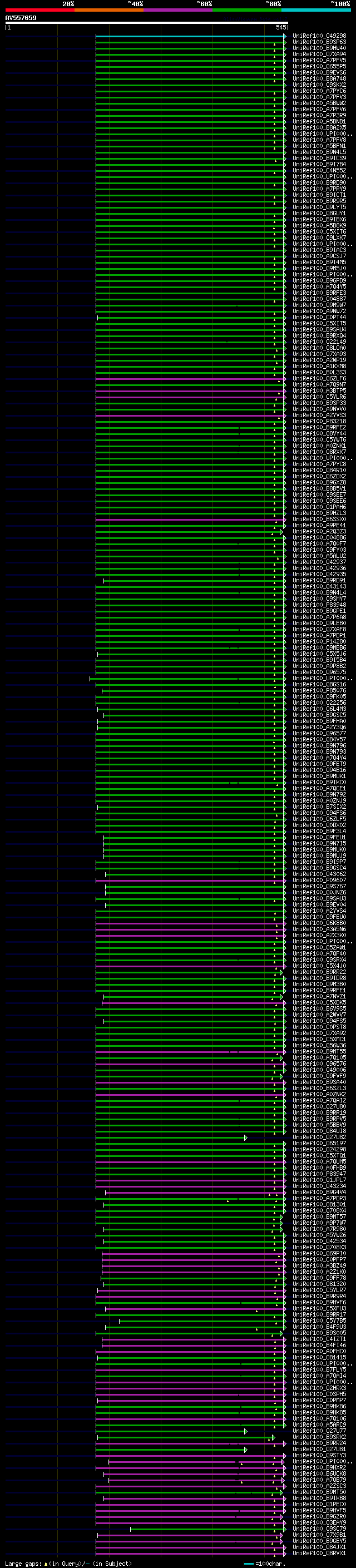This screenshot has width=356, height=1568.
Task: Select hit label UniRef100_Q9LEB0
Action: (x=319, y=623)
